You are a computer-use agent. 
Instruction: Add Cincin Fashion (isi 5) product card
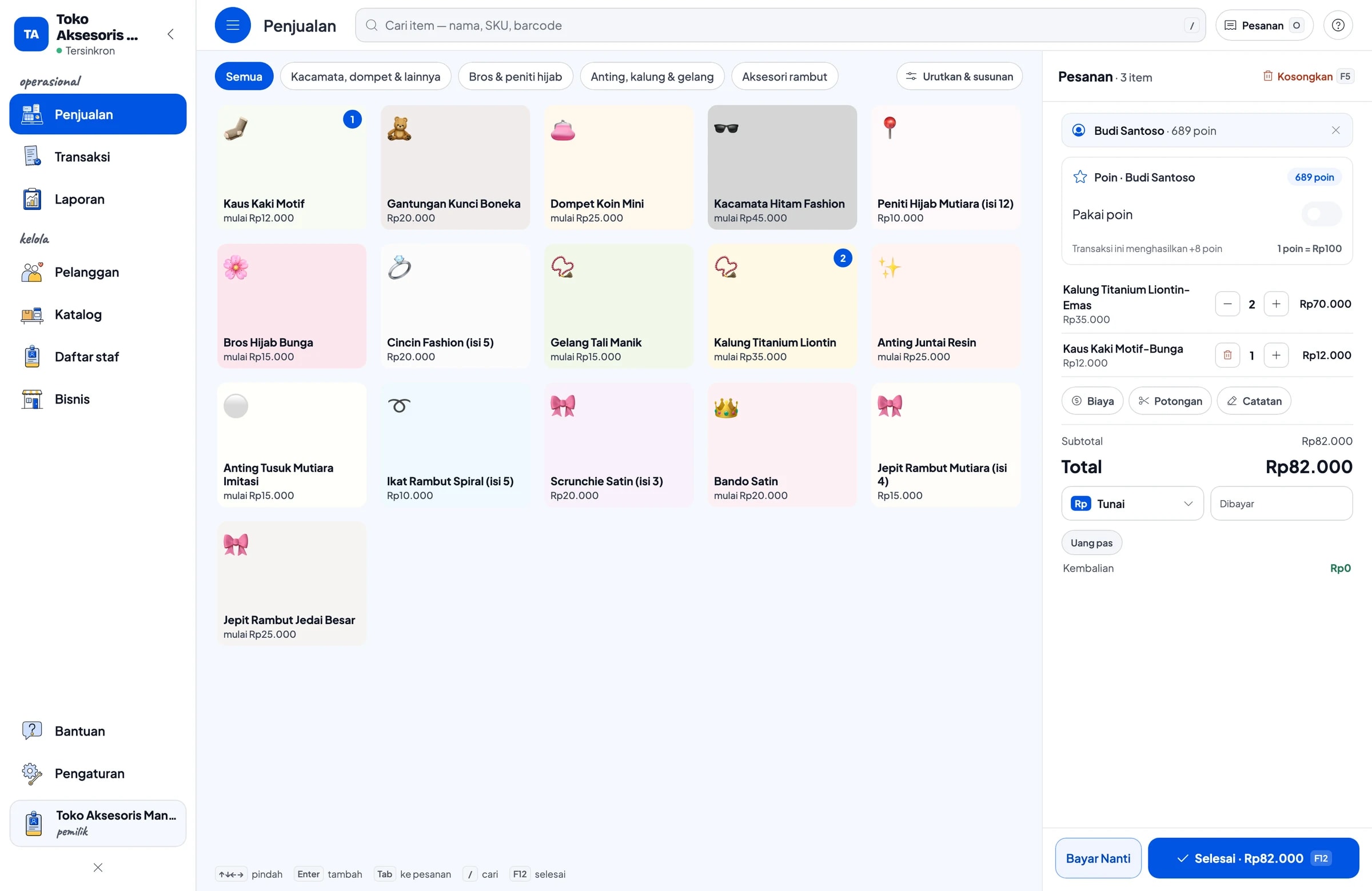pos(455,306)
